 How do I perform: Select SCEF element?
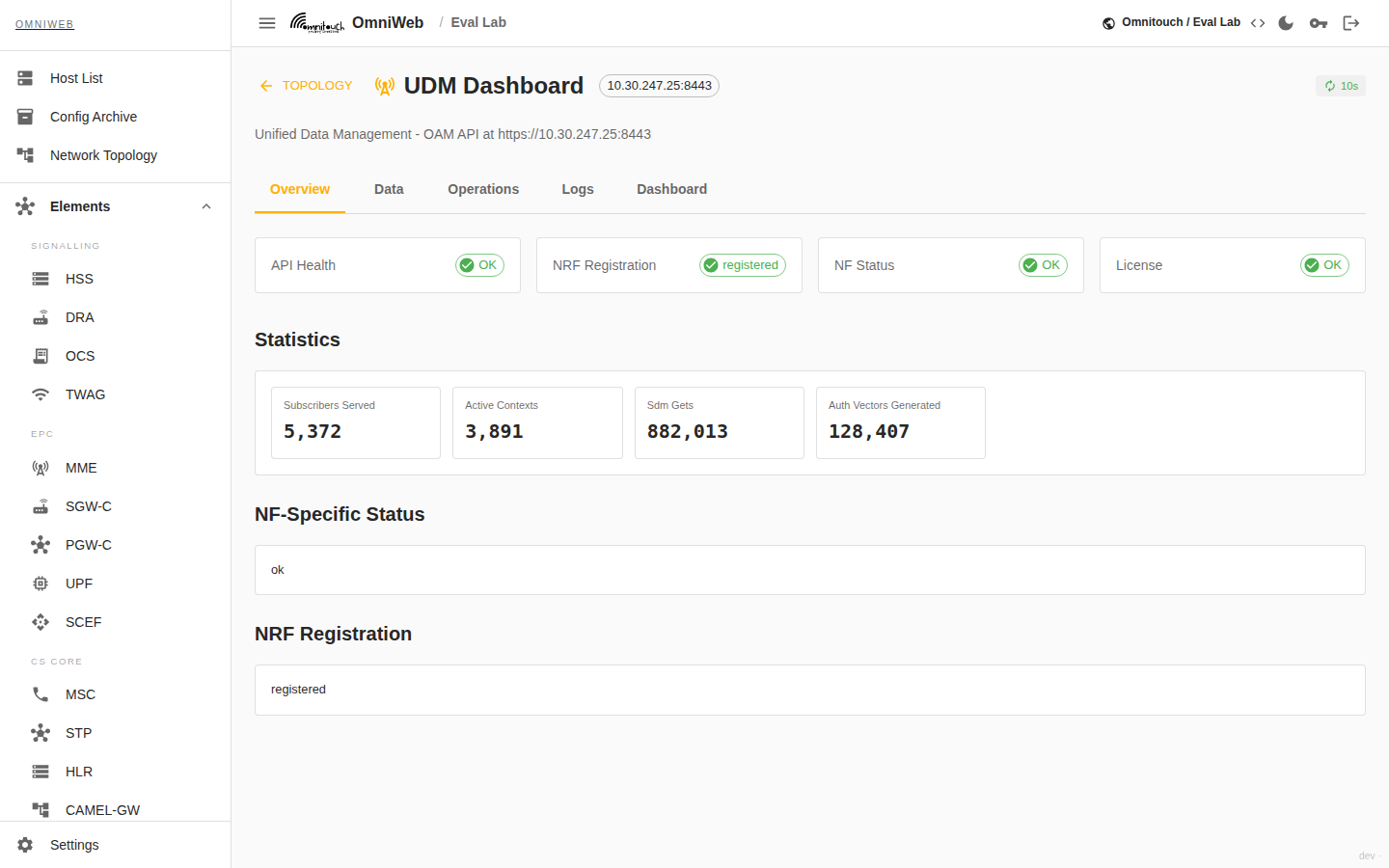coord(116,622)
